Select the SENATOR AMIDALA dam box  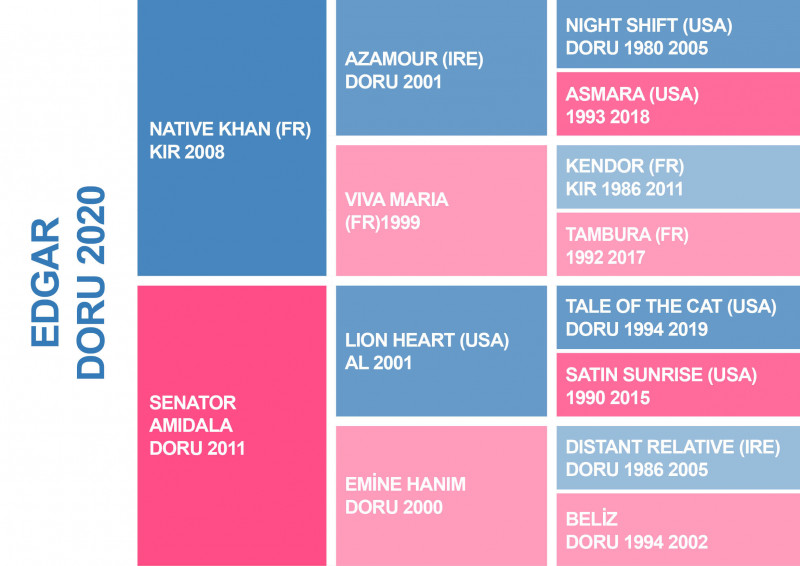232,426
